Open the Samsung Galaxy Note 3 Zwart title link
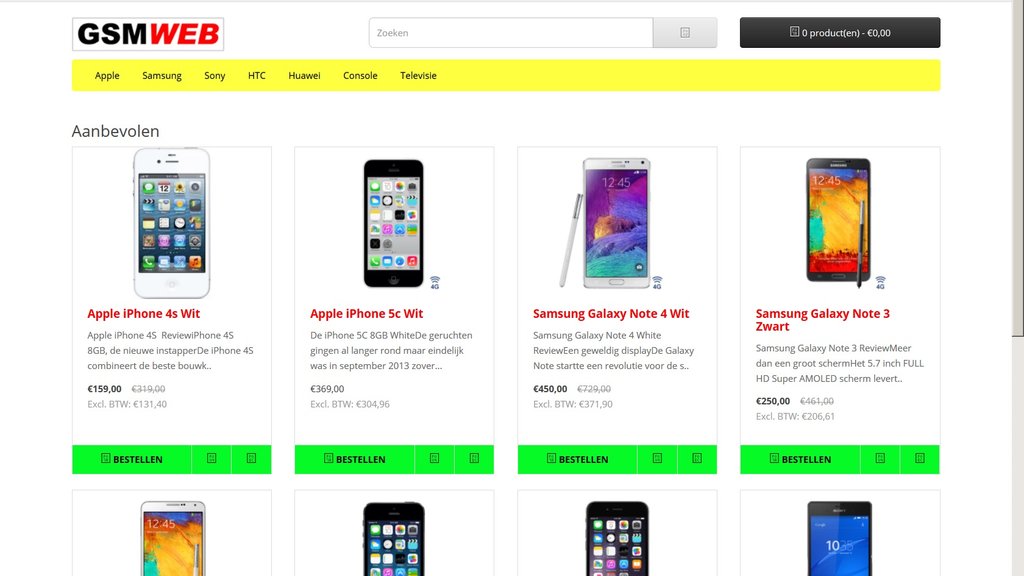The height and width of the screenshot is (576, 1024). tap(822, 320)
